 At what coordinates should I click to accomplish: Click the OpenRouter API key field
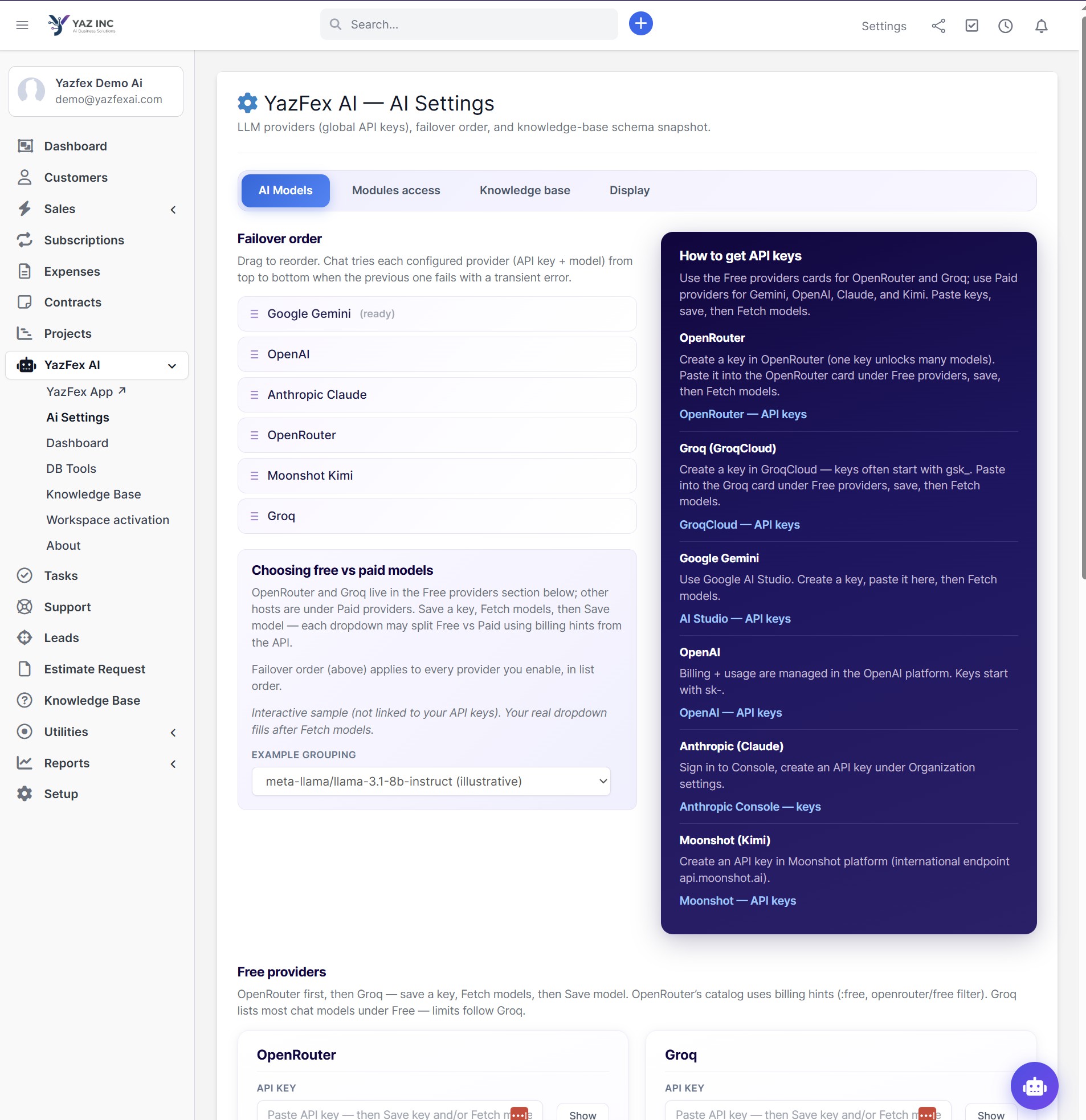click(x=399, y=1110)
